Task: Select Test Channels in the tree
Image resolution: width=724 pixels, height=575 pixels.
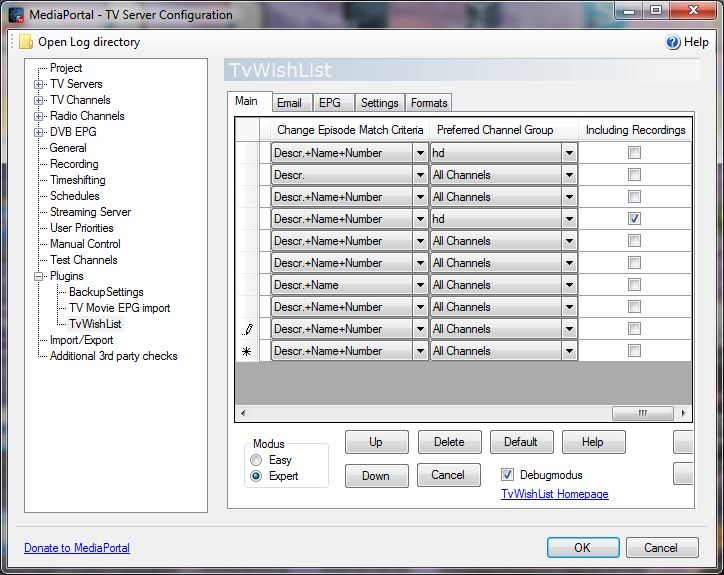Action: [x=84, y=260]
